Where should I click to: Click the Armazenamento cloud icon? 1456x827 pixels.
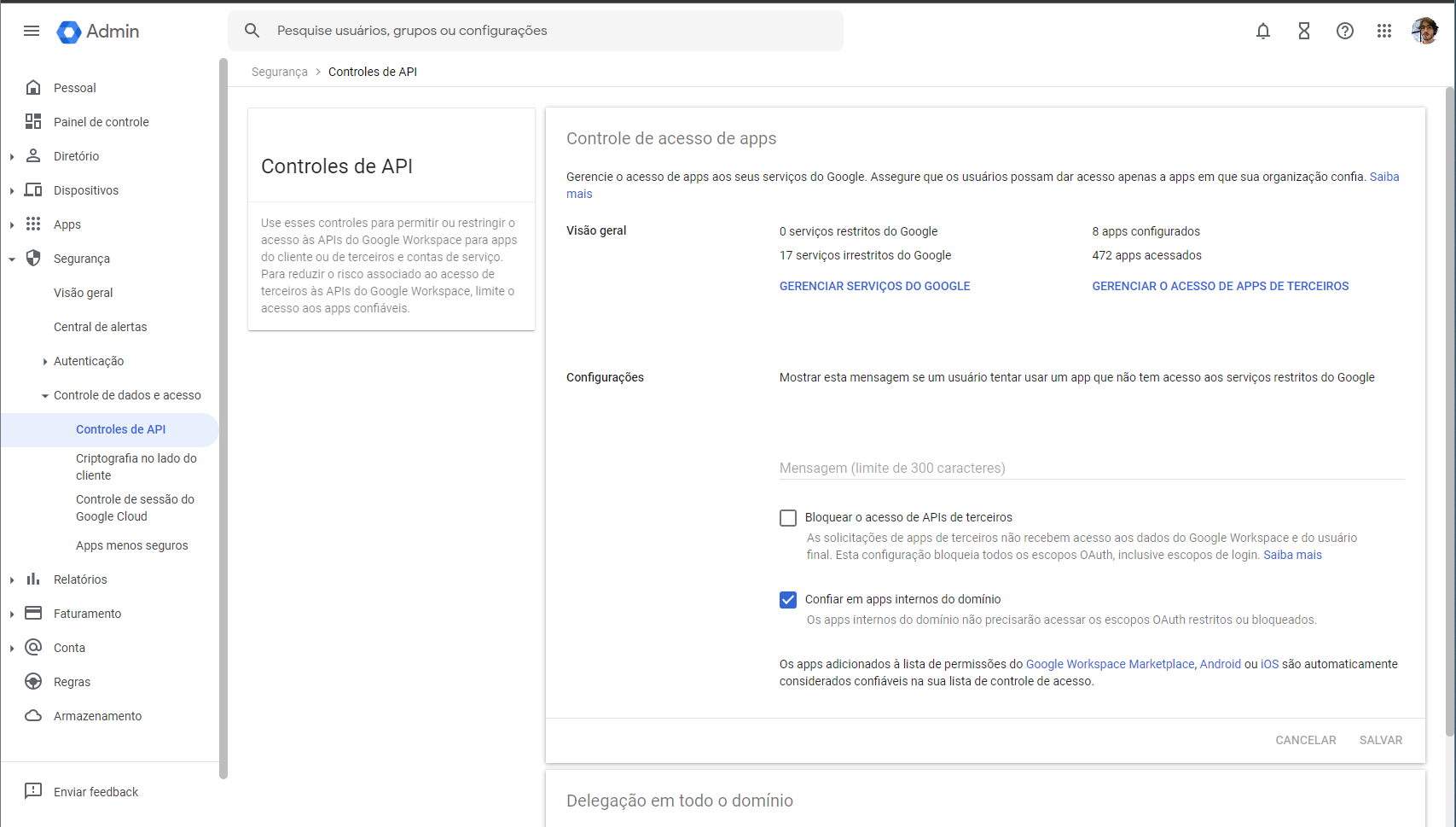(33, 715)
